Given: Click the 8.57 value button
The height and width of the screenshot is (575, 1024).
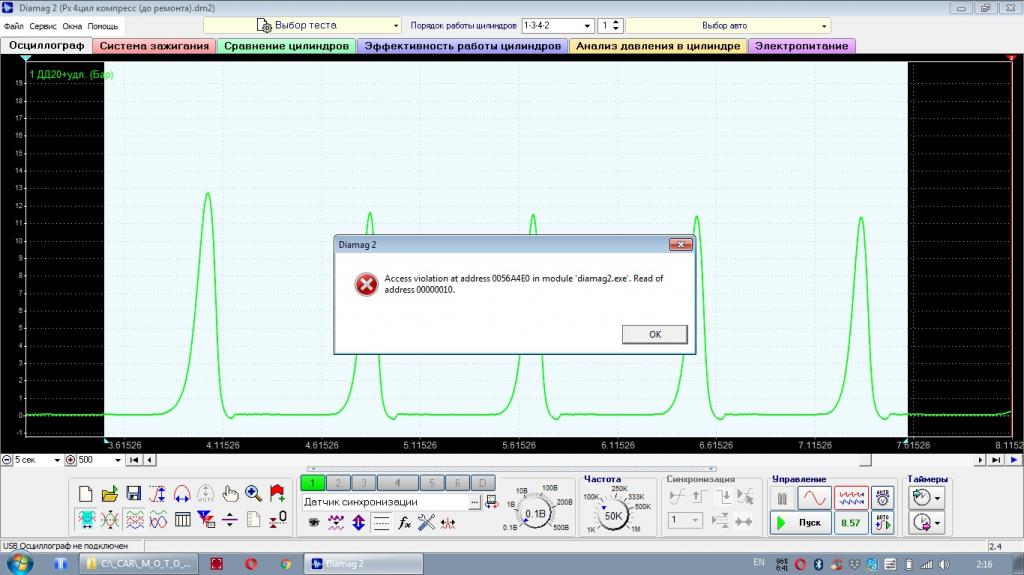Looking at the screenshot, I should (x=851, y=523).
